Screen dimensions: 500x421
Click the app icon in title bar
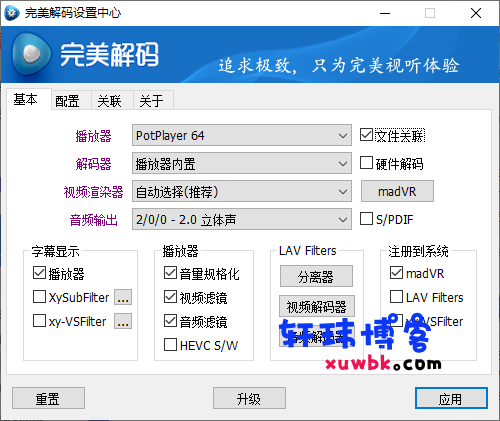[x=12, y=13]
